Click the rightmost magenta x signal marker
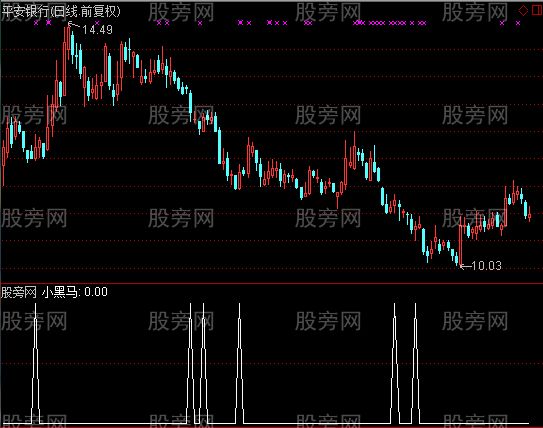Image resolution: width=543 pixels, height=428 pixels. pyautogui.click(x=518, y=23)
